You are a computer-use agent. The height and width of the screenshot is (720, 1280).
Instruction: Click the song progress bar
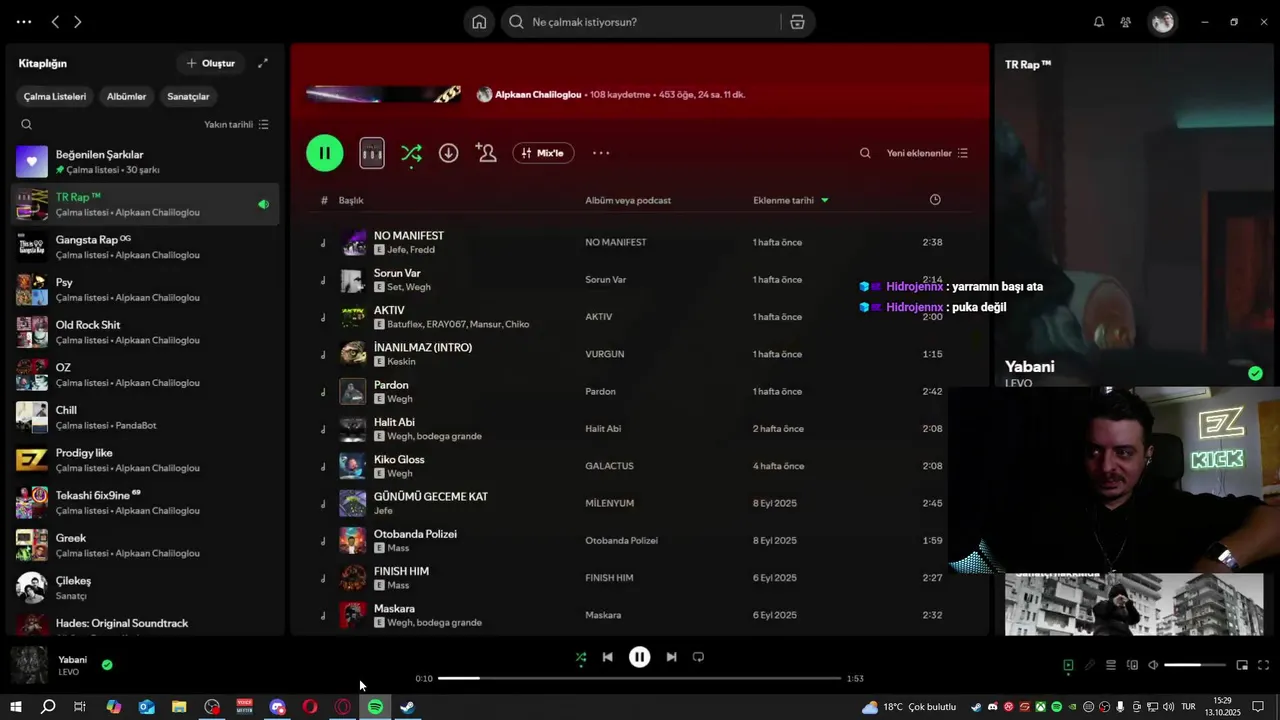pos(640,678)
